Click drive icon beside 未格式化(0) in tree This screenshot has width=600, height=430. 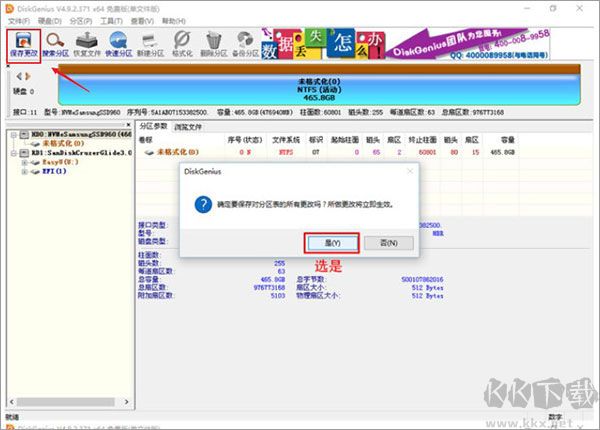tap(35, 143)
